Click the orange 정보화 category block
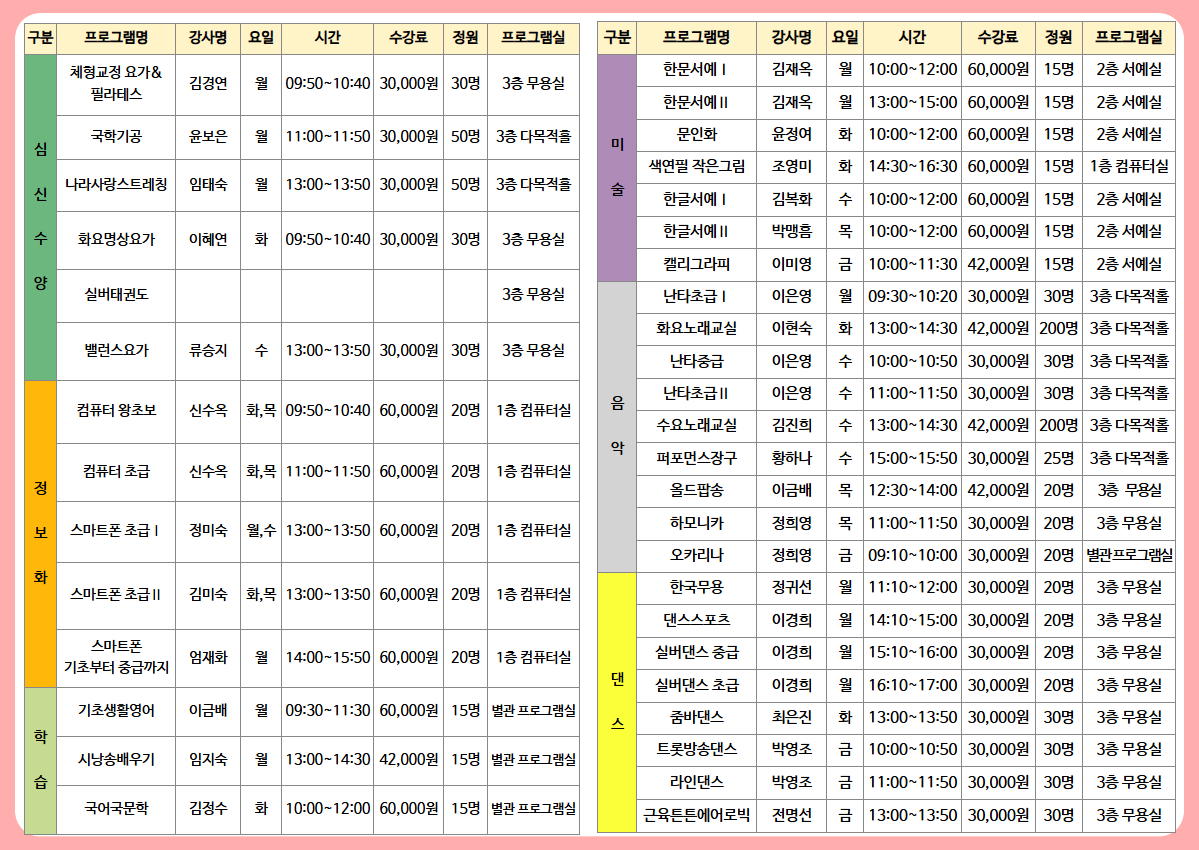This screenshot has width=1199, height=850. (40, 533)
